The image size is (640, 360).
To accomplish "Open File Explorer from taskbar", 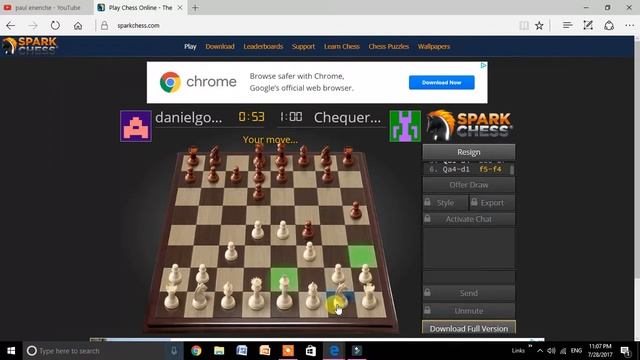I will pos(219,351).
